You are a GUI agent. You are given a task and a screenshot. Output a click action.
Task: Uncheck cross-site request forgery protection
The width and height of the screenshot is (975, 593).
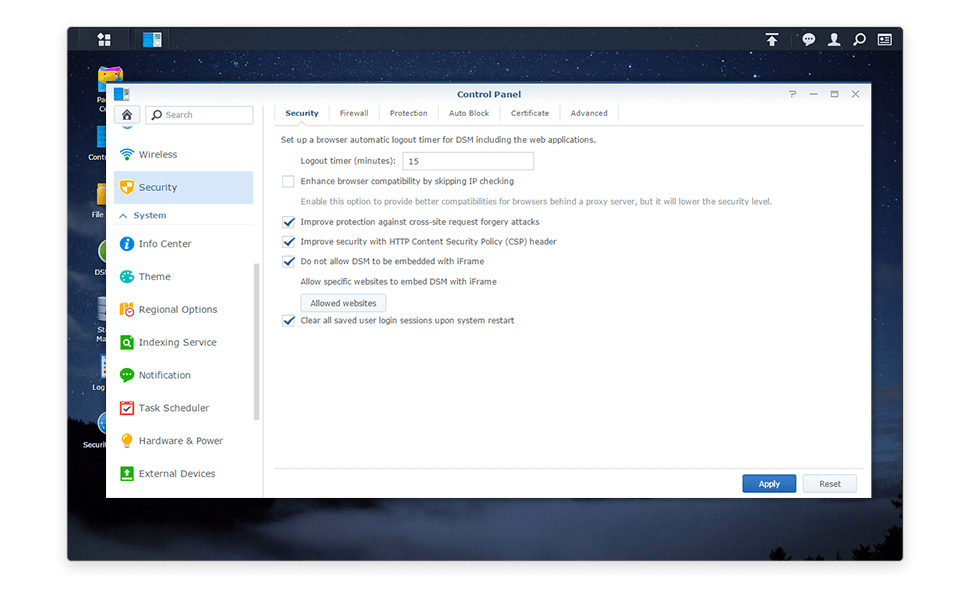(289, 222)
